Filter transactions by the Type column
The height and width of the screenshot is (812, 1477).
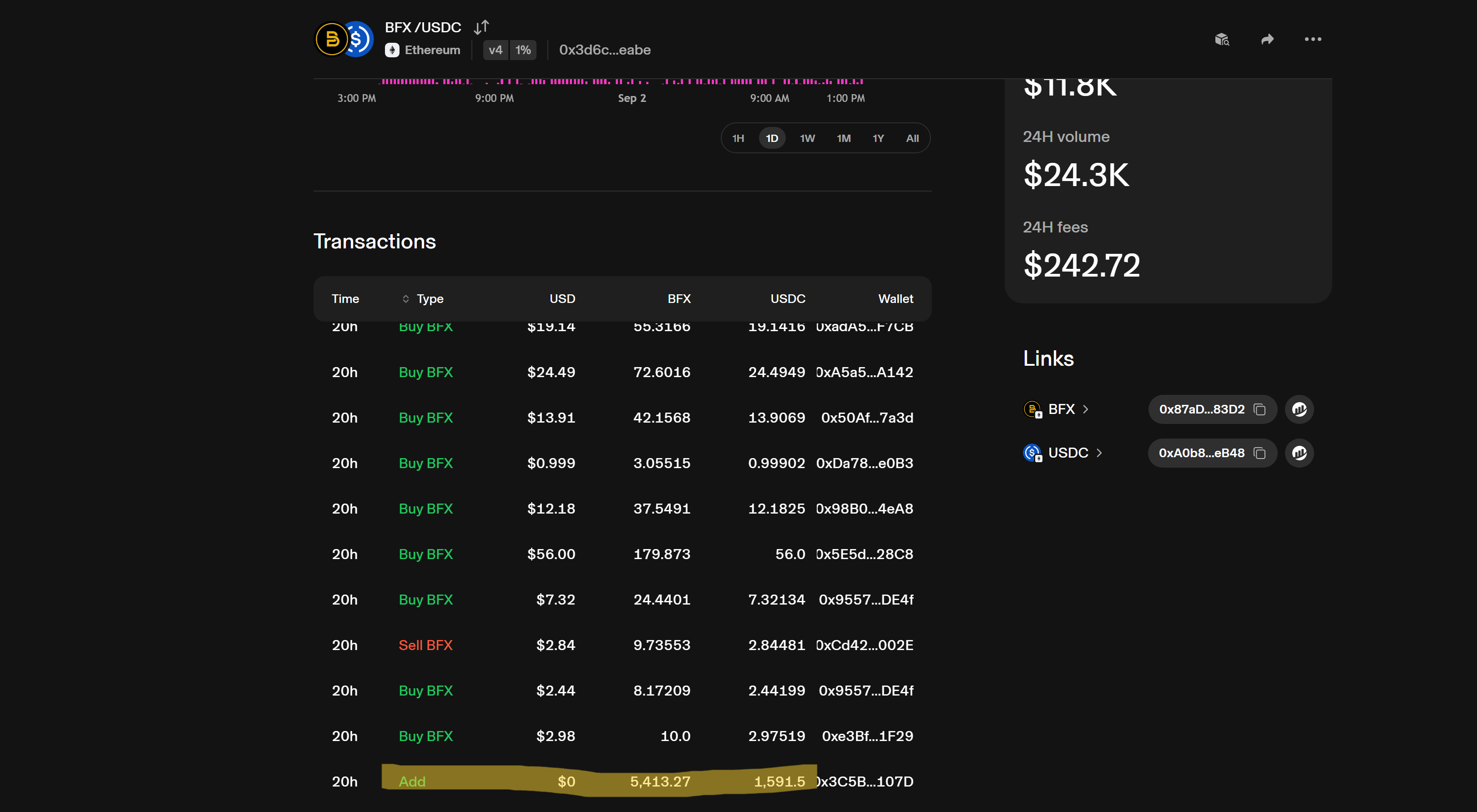pos(423,299)
